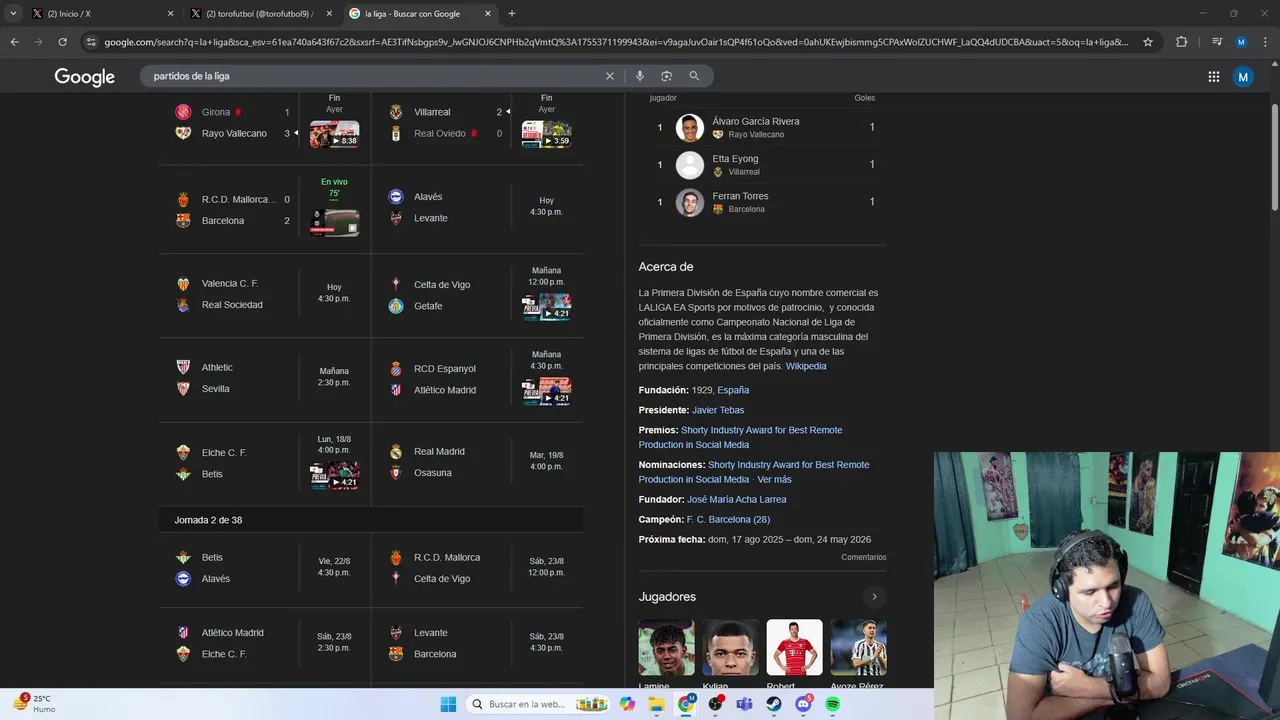Open Betis vs Alavés jornada 2 match
1280x720 pixels.
(264, 568)
